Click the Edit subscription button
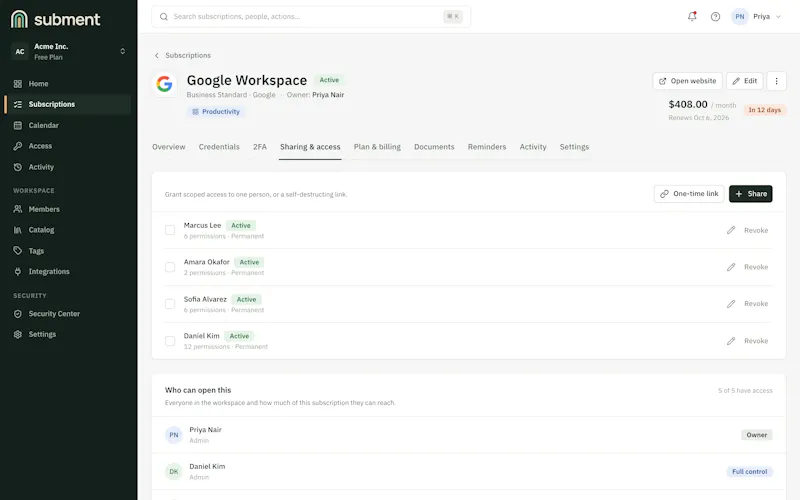The width and height of the screenshot is (800, 500). [x=744, y=81]
